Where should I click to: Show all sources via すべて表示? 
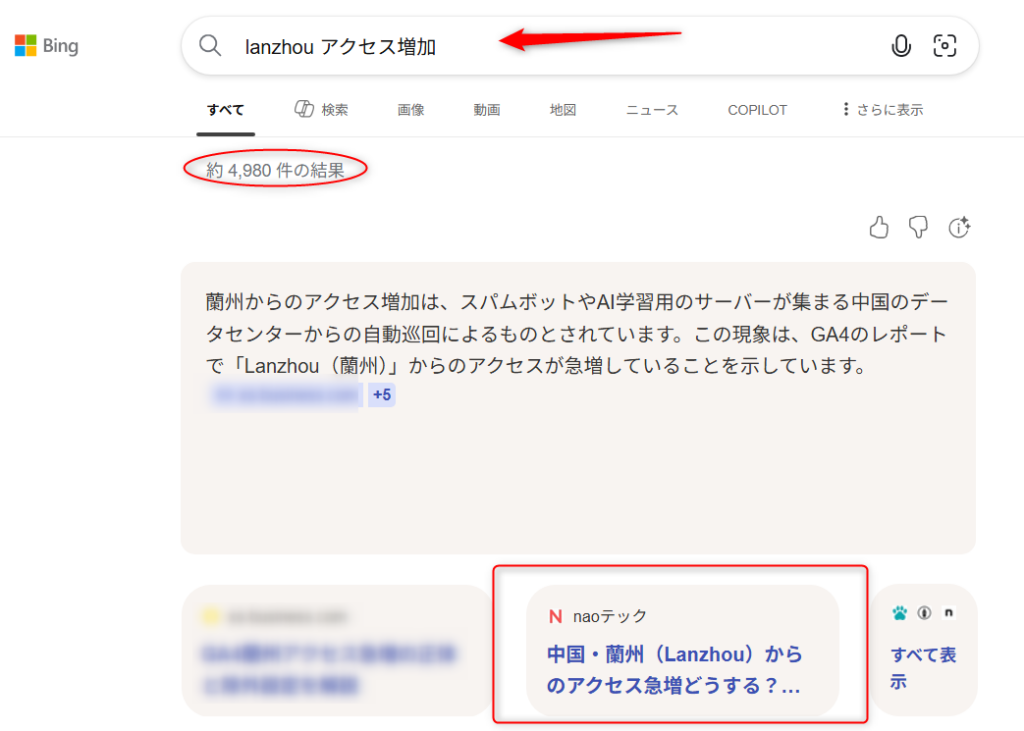coord(922,668)
